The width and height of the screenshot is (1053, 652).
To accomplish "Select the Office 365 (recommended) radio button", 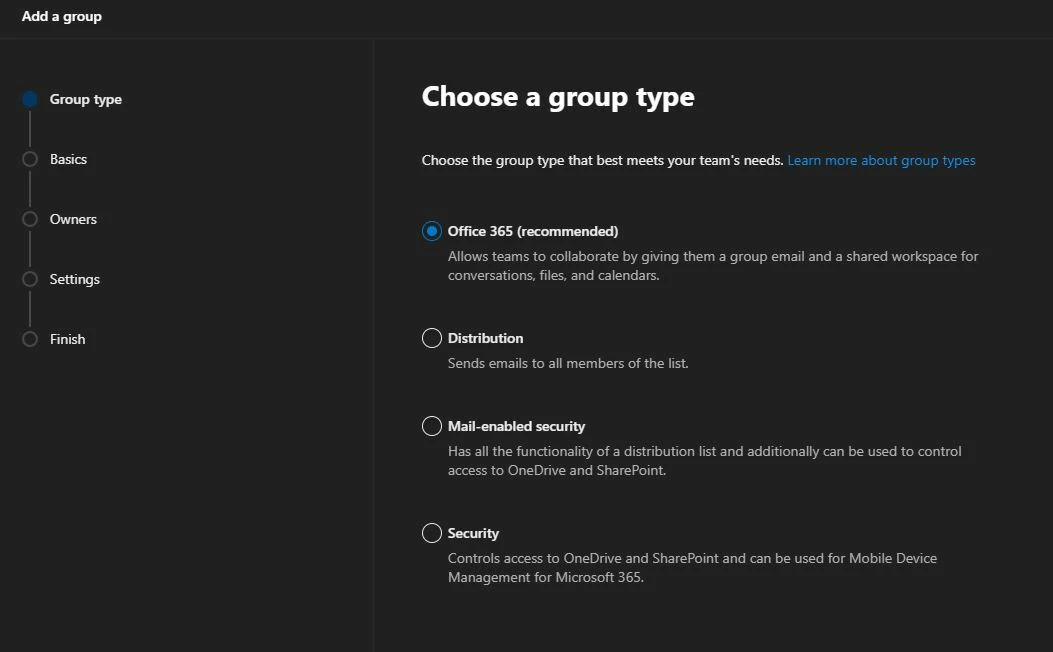I will tap(432, 231).
